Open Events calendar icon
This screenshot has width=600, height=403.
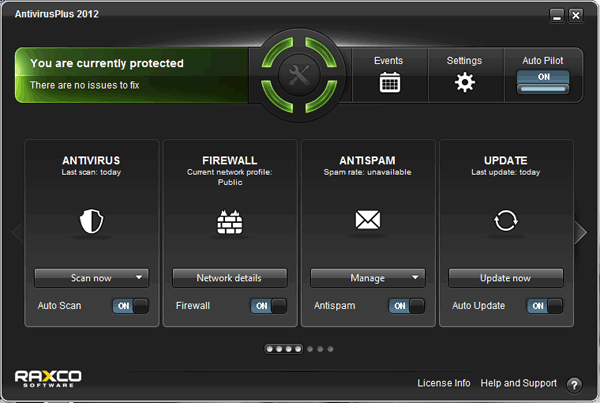pos(390,82)
